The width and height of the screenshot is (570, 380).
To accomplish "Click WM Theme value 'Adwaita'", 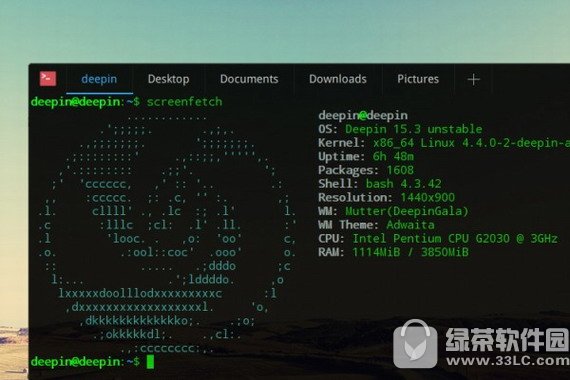I will 410,225.
